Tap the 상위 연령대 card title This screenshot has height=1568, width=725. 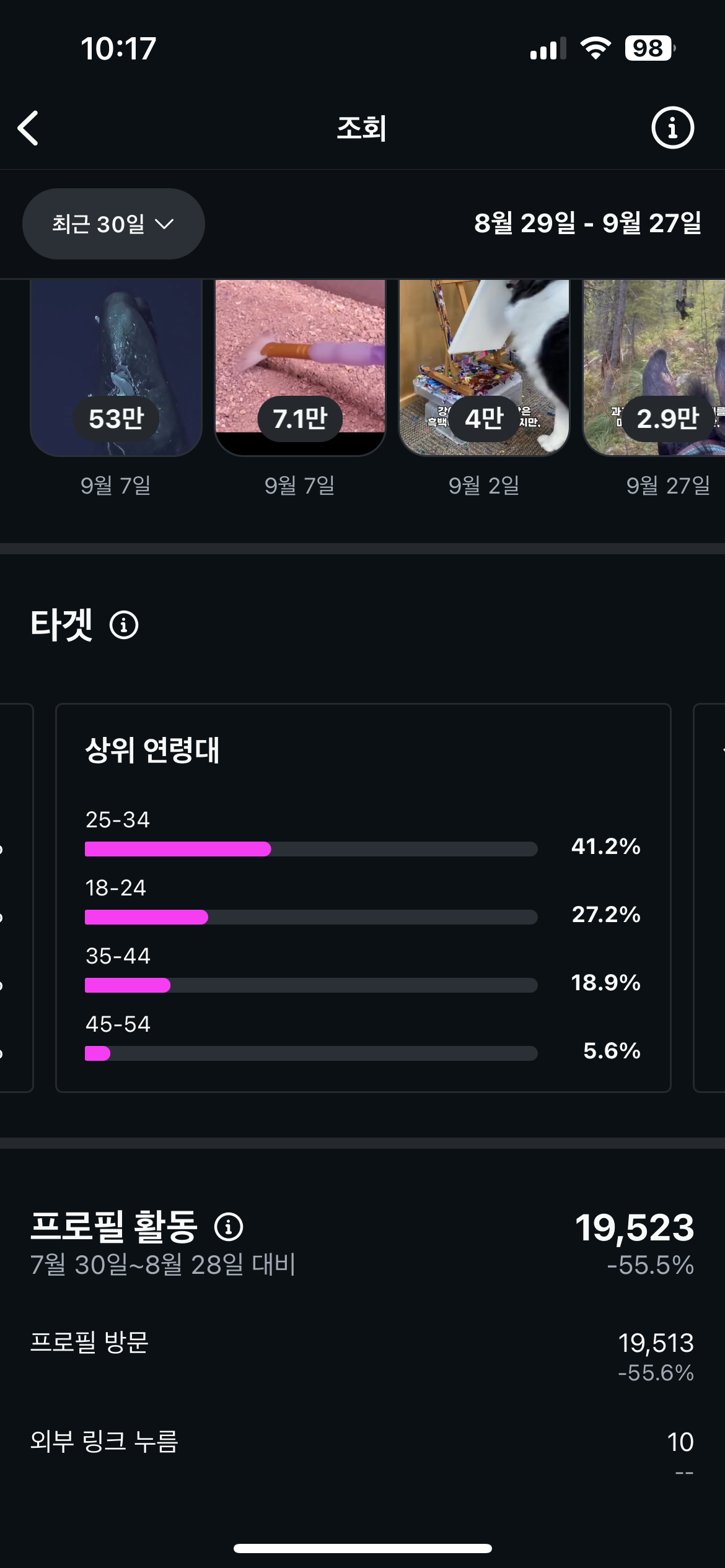[x=152, y=751]
